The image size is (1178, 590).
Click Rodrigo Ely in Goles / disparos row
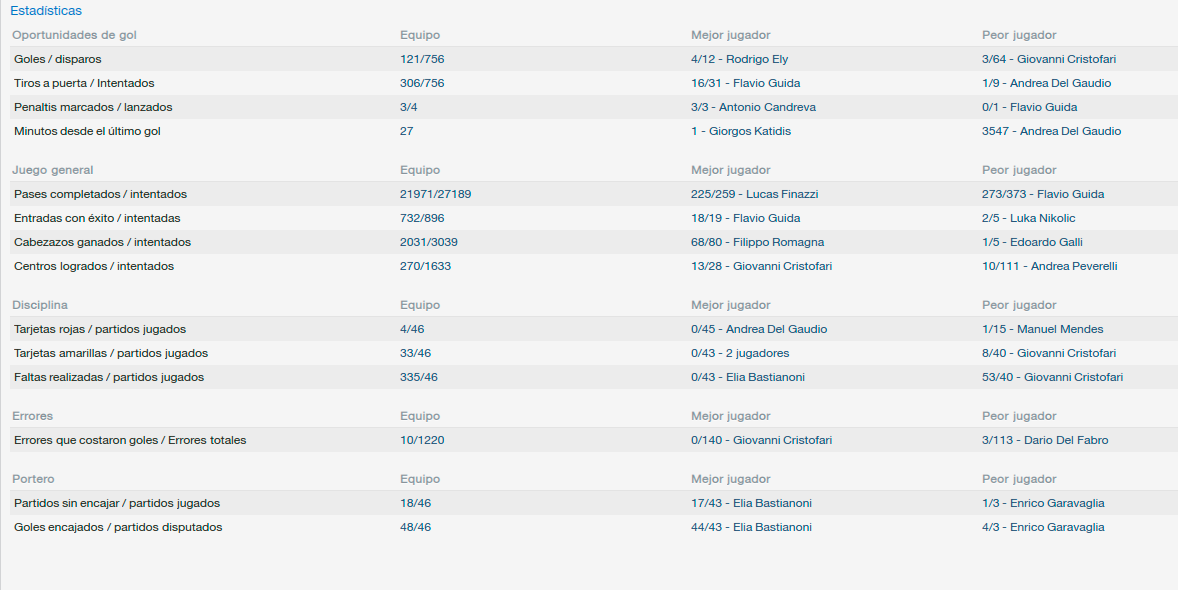(757, 59)
